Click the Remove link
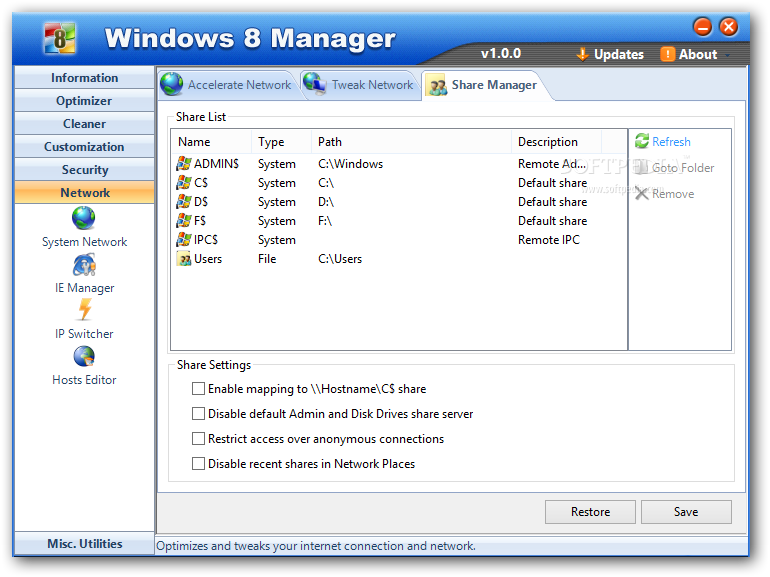Screen dimensions: 770x577 [x=673, y=194]
